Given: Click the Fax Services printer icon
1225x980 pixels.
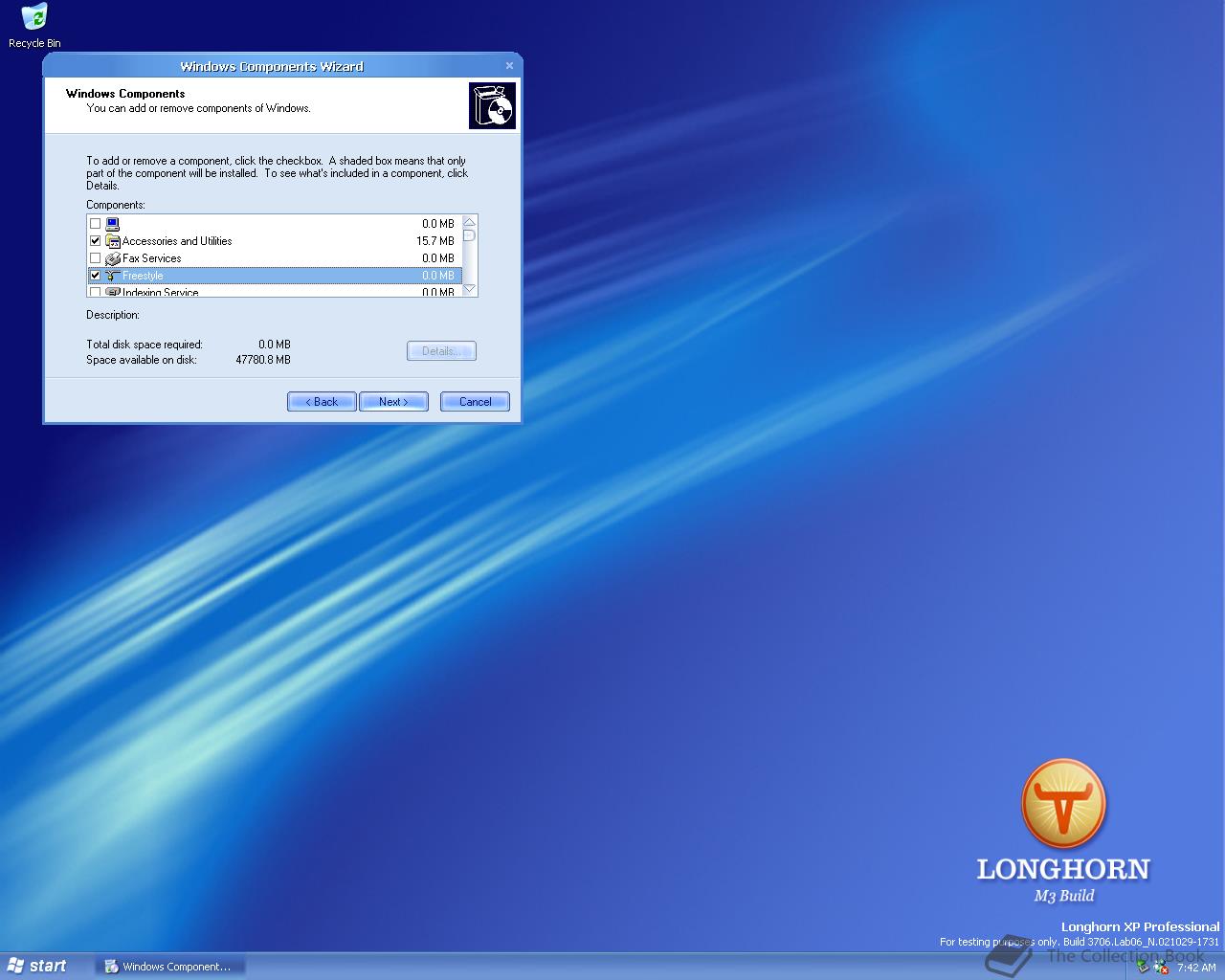Looking at the screenshot, I should 112,258.
